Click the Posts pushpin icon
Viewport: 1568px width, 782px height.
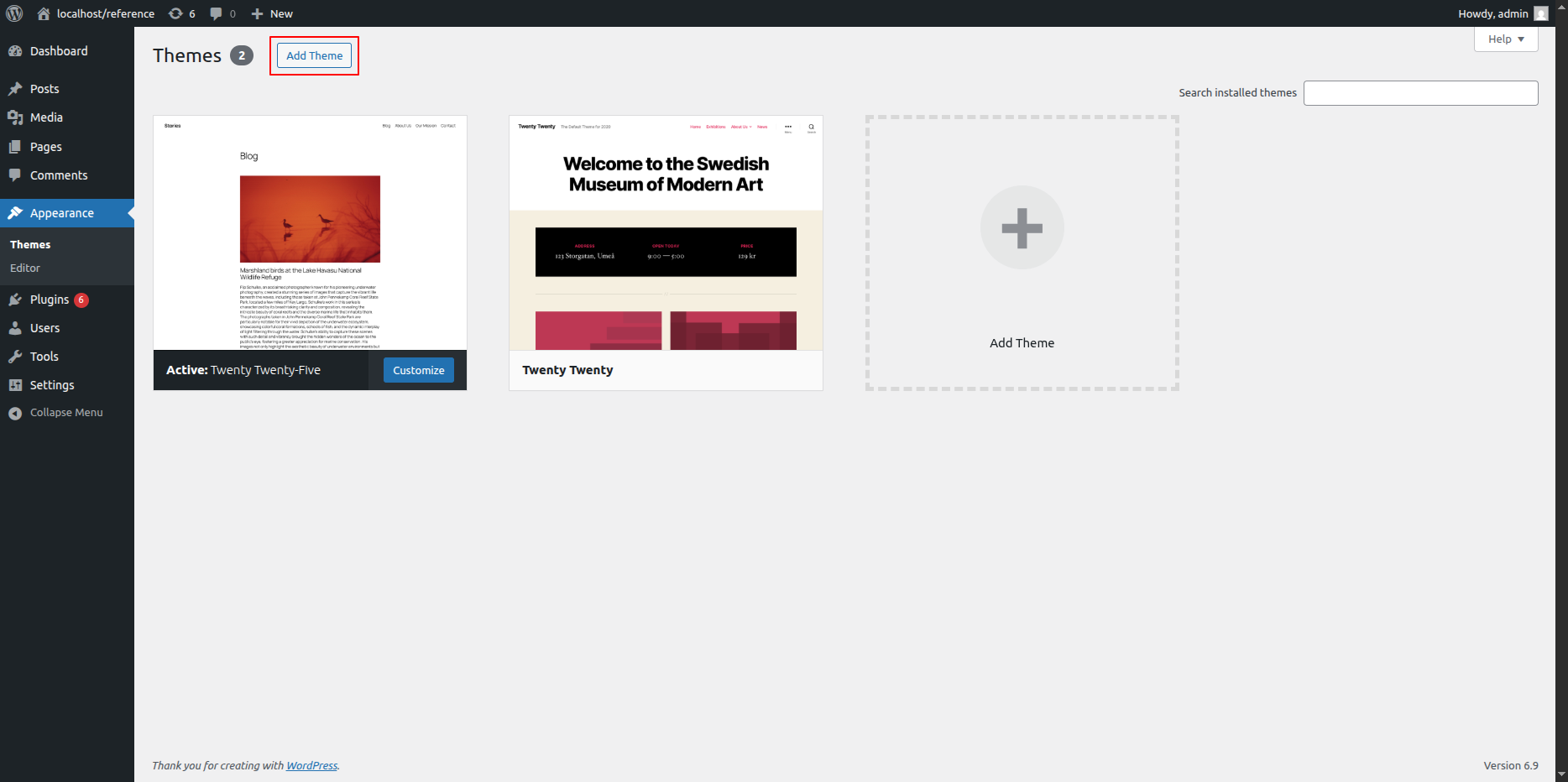click(x=15, y=89)
